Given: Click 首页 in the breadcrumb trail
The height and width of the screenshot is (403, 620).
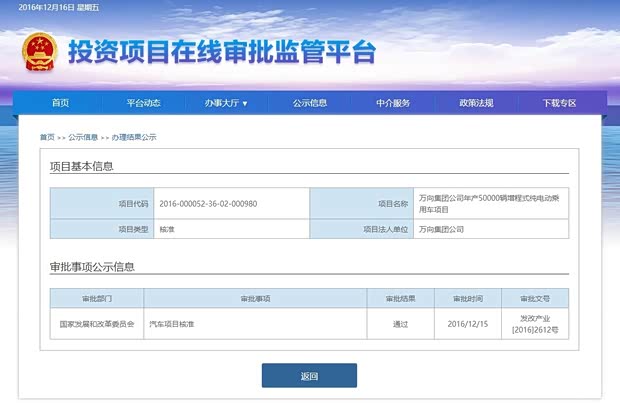Looking at the screenshot, I should point(47,137).
